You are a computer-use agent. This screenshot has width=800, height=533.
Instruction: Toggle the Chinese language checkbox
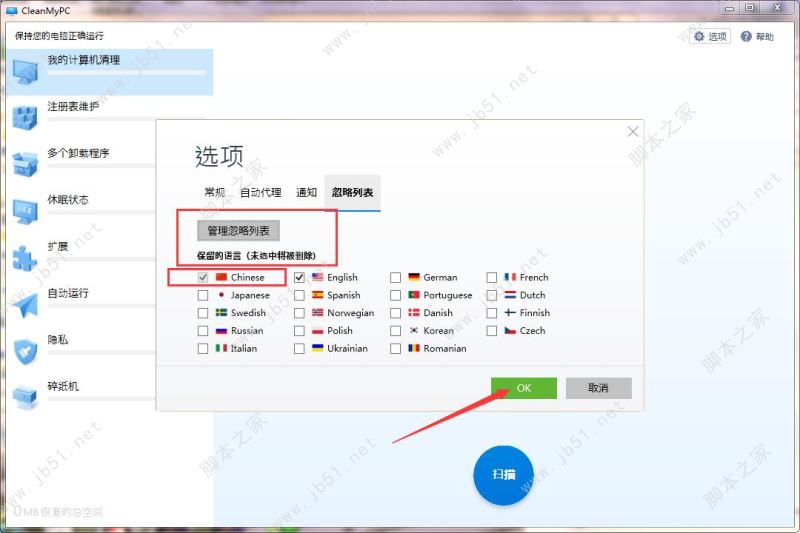pyautogui.click(x=203, y=277)
